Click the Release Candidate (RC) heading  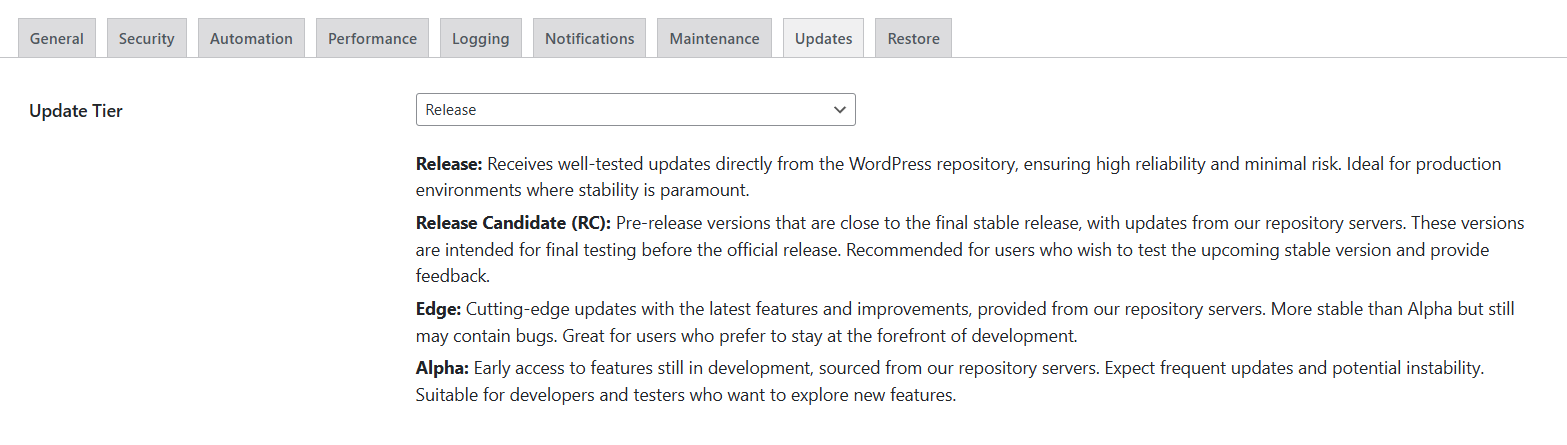[513, 222]
